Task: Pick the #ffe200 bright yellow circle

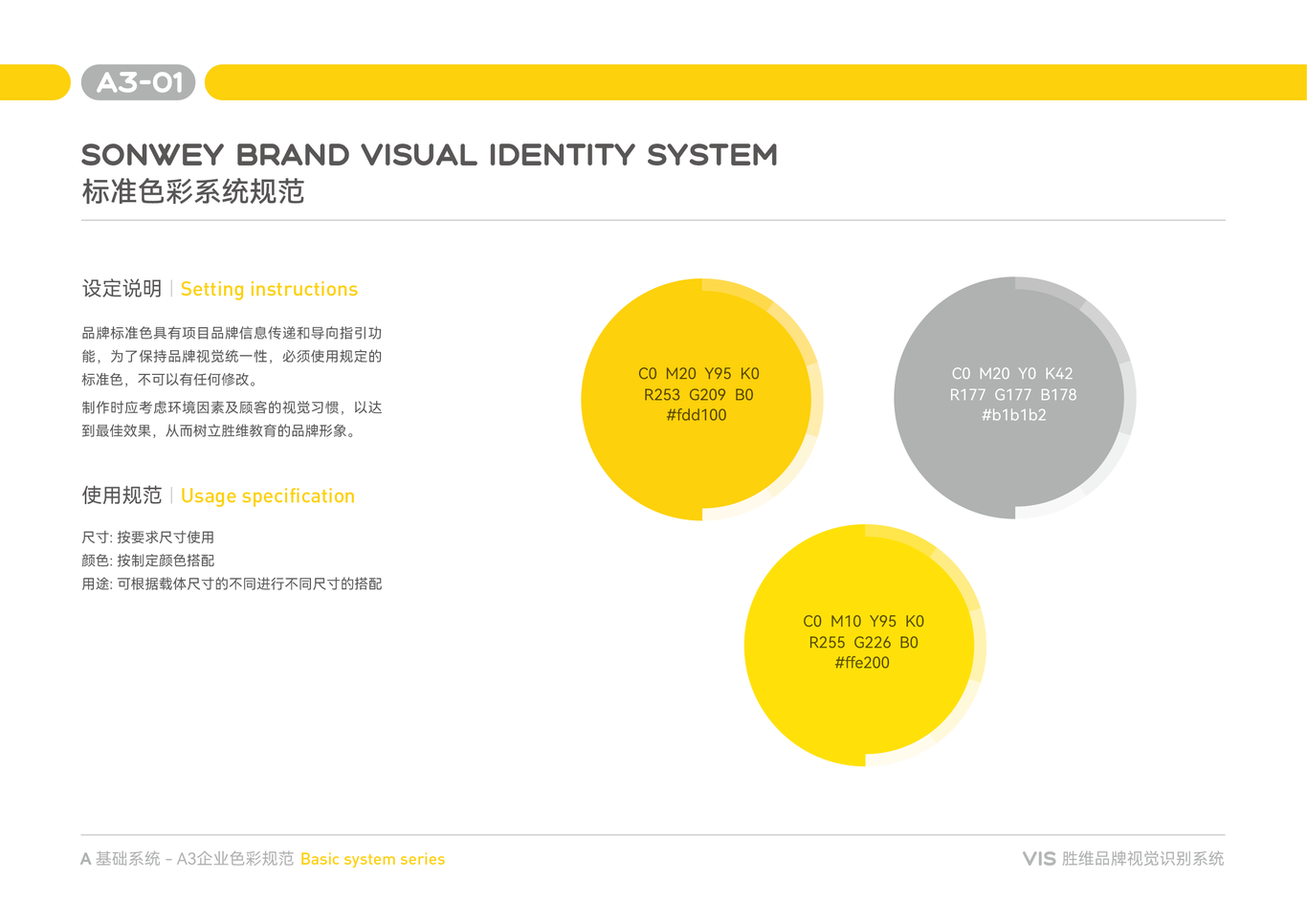Action: (865, 645)
